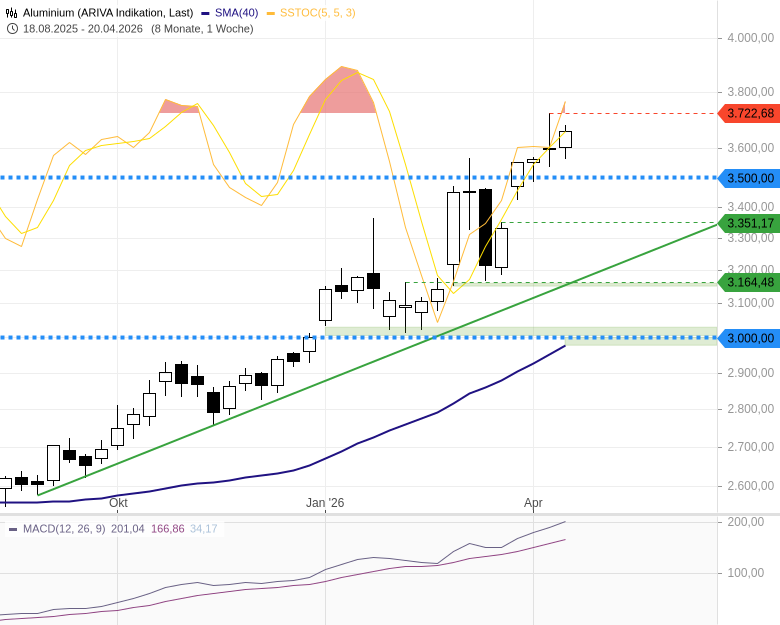Image resolution: width=780 pixels, height=625 pixels.
Task: Select the Okt label on time axis
Action: [118, 503]
